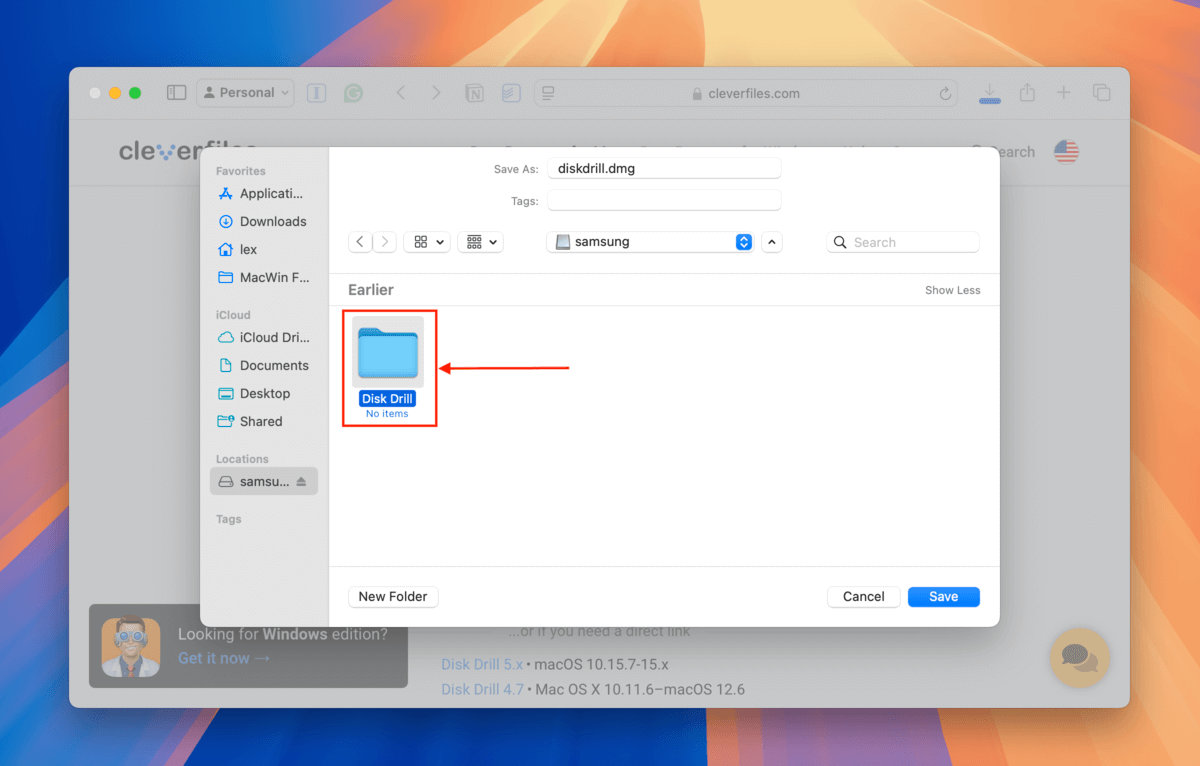Collapse the dialog with the chevron button
The width and height of the screenshot is (1200, 766).
point(771,242)
